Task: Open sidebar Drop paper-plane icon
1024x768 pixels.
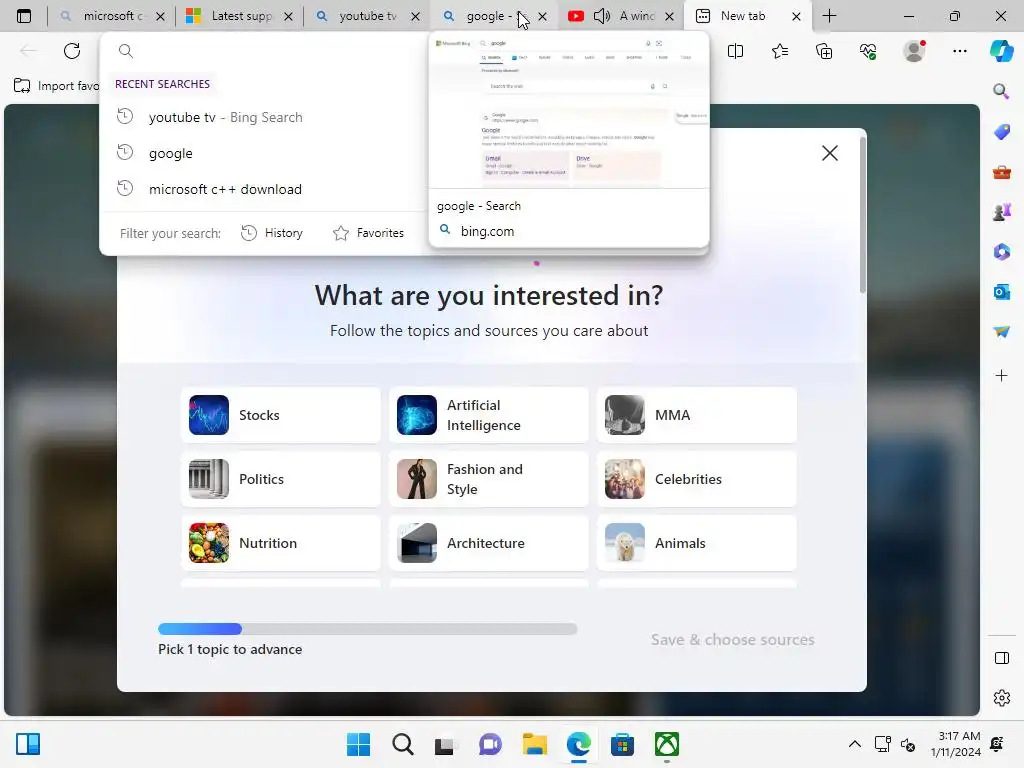Action: [1001, 332]
